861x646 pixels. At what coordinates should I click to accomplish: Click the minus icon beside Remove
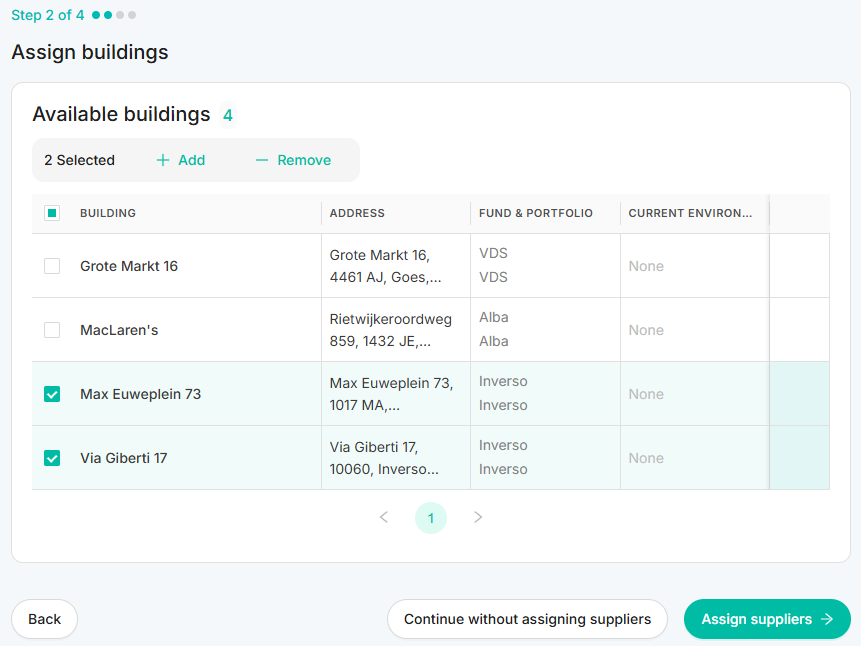(x=262, y=160)
